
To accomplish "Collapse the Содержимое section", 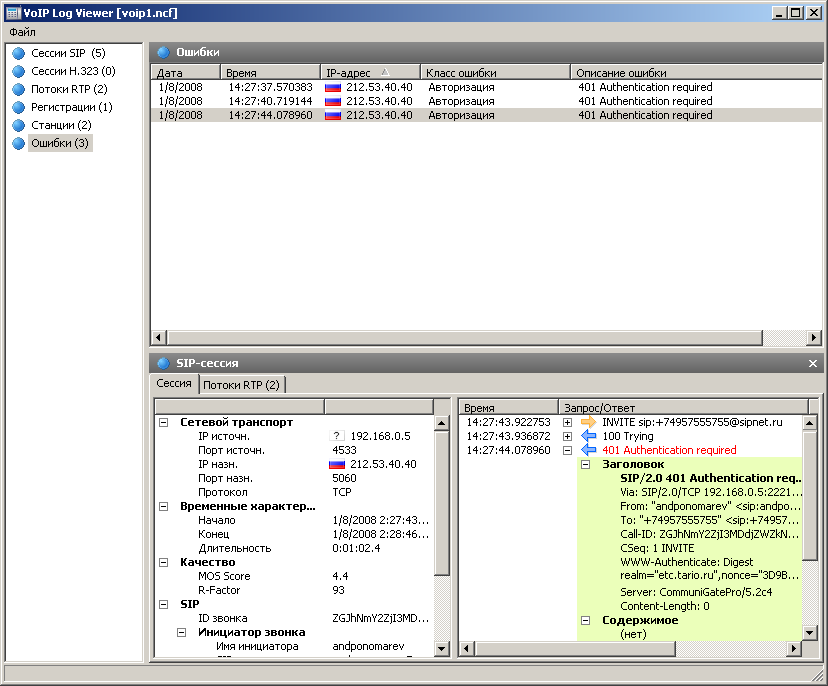I will 586,620.
